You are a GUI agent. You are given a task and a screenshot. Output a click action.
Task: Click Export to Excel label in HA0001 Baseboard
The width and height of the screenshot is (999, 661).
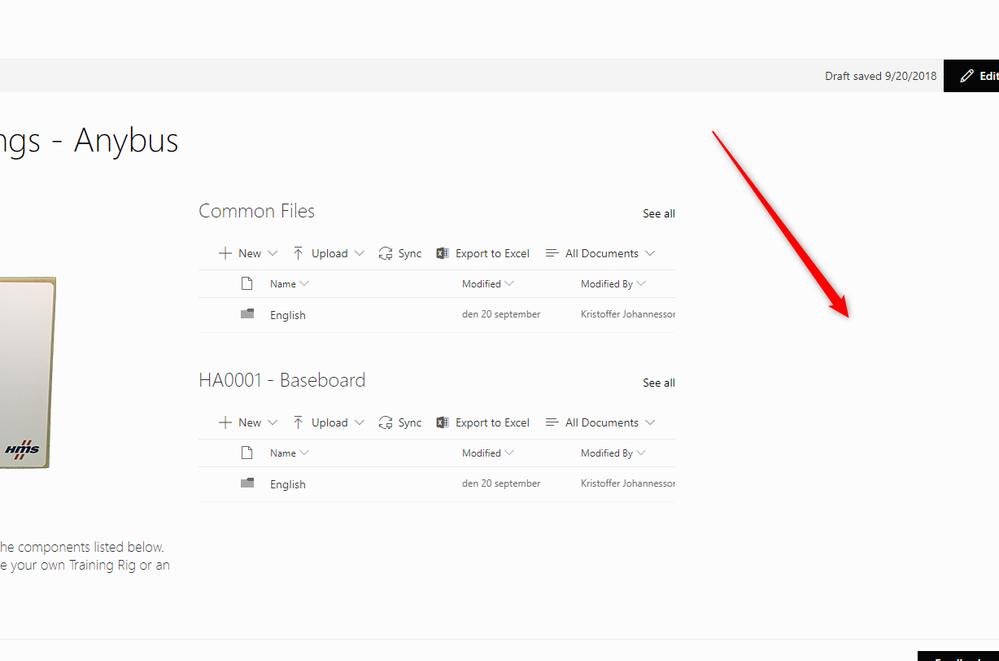(x=492, y=423)
